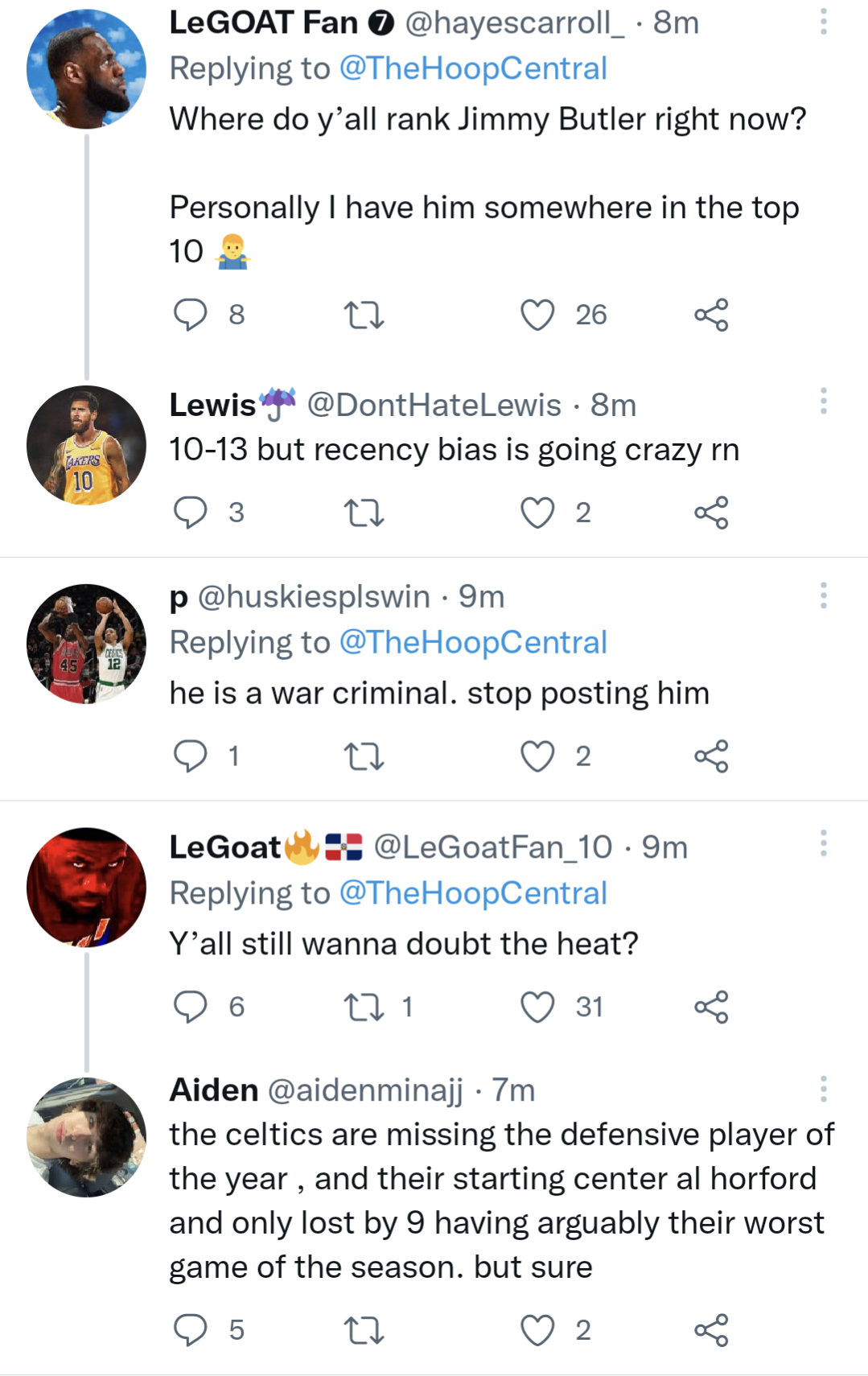The image size is (868, 1376).
Task: Share the 'doubt the heat' tweet
Action: click(x=711, y=1007)
